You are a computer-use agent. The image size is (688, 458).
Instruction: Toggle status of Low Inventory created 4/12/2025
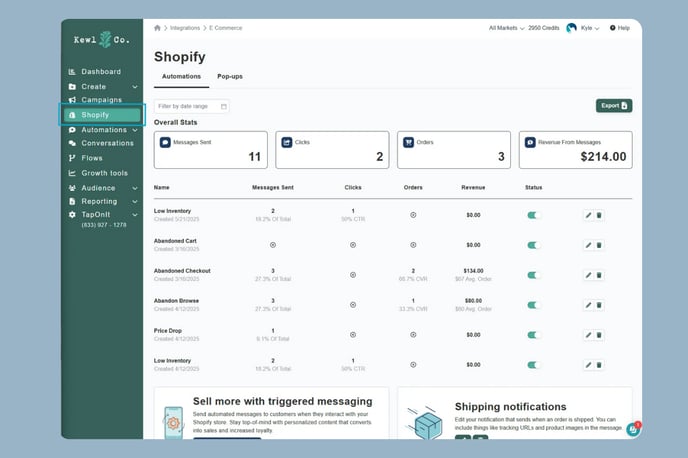[534, 365]
